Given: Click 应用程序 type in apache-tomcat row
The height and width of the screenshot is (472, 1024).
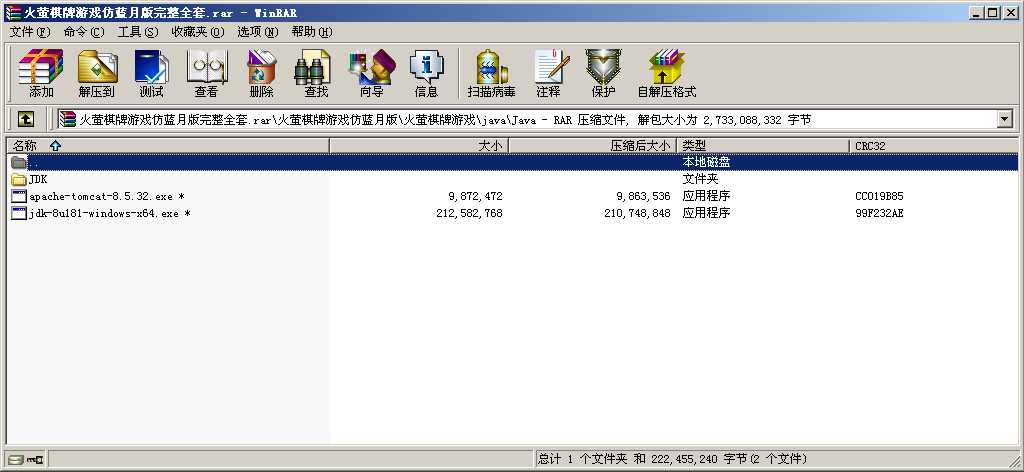Looking at the screenshot, I should point(706,196).
